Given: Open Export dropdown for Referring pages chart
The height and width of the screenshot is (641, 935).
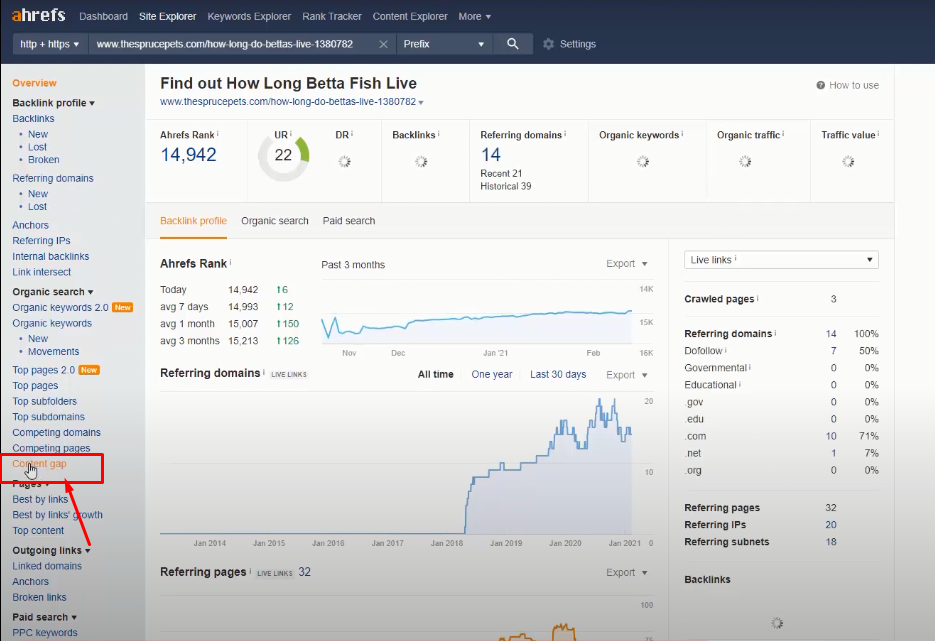Looking at the screenshot, I should 627,572.
